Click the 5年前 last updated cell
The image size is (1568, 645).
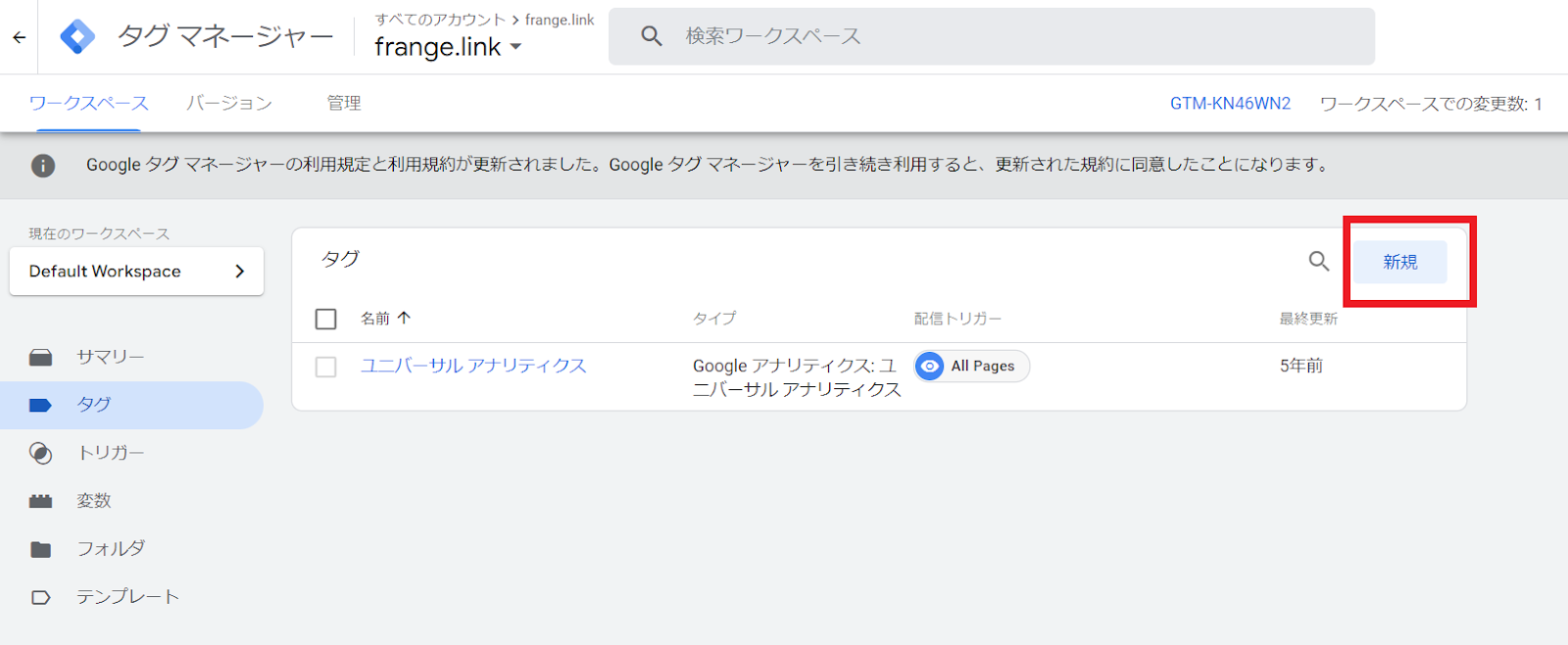tap(1301, 366)
